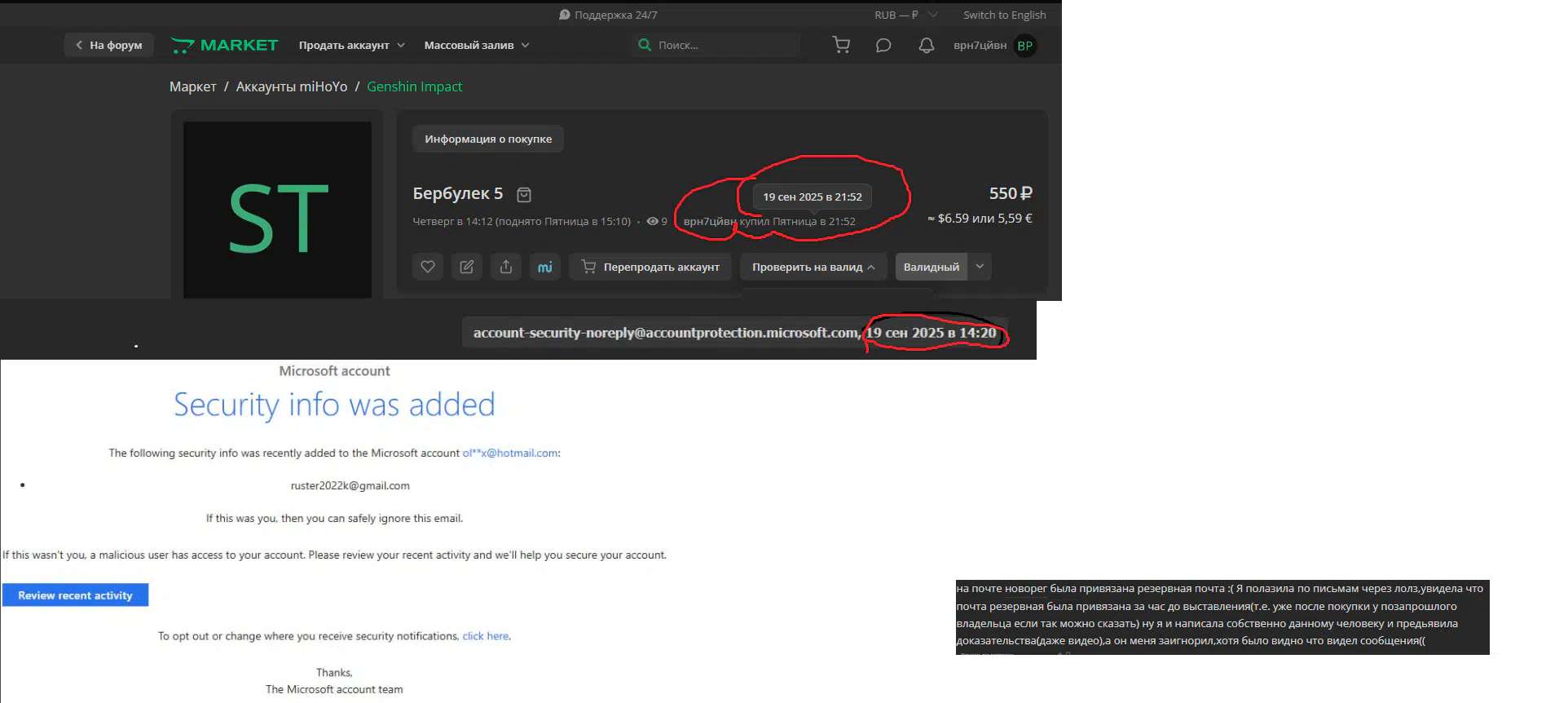Click the ruster2022k@gmail.com address text
Viewport: 1568px width, 703px height.
350,486
